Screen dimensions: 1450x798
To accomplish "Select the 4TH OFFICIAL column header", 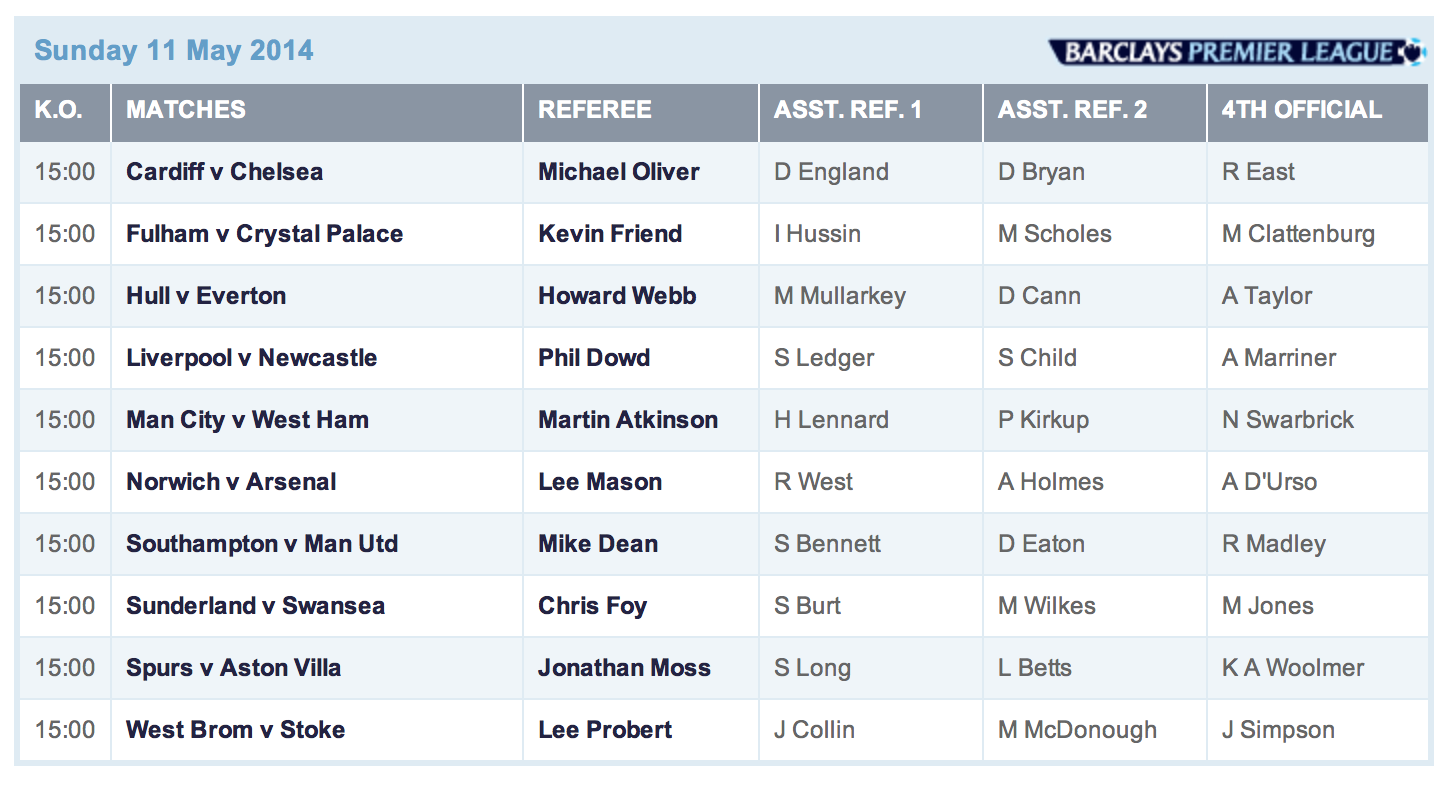I will click(x=1301, y=110).
